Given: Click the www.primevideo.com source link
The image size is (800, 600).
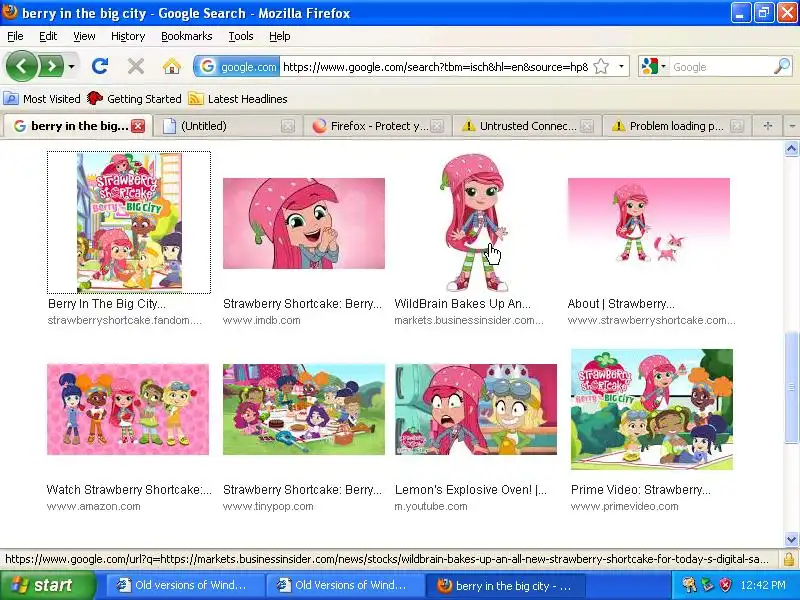Looking at the screenshot, I should [x=624, y=507].
